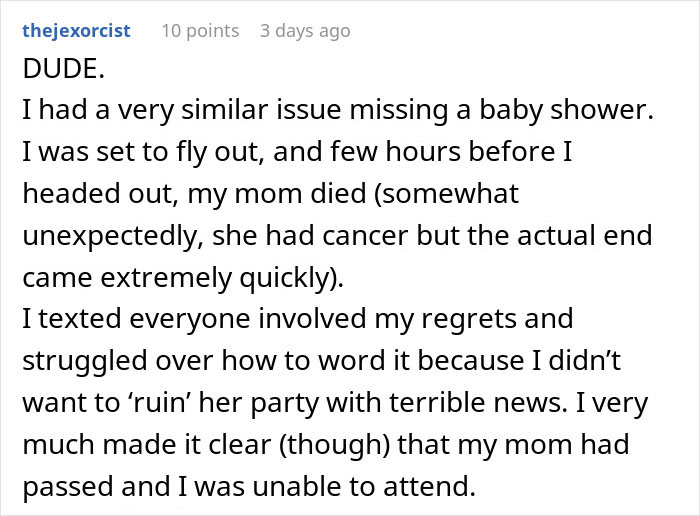Click the '10 points' score label
Image resolution: width=700 pixels, height=516 pixels.
click(200, 30)
